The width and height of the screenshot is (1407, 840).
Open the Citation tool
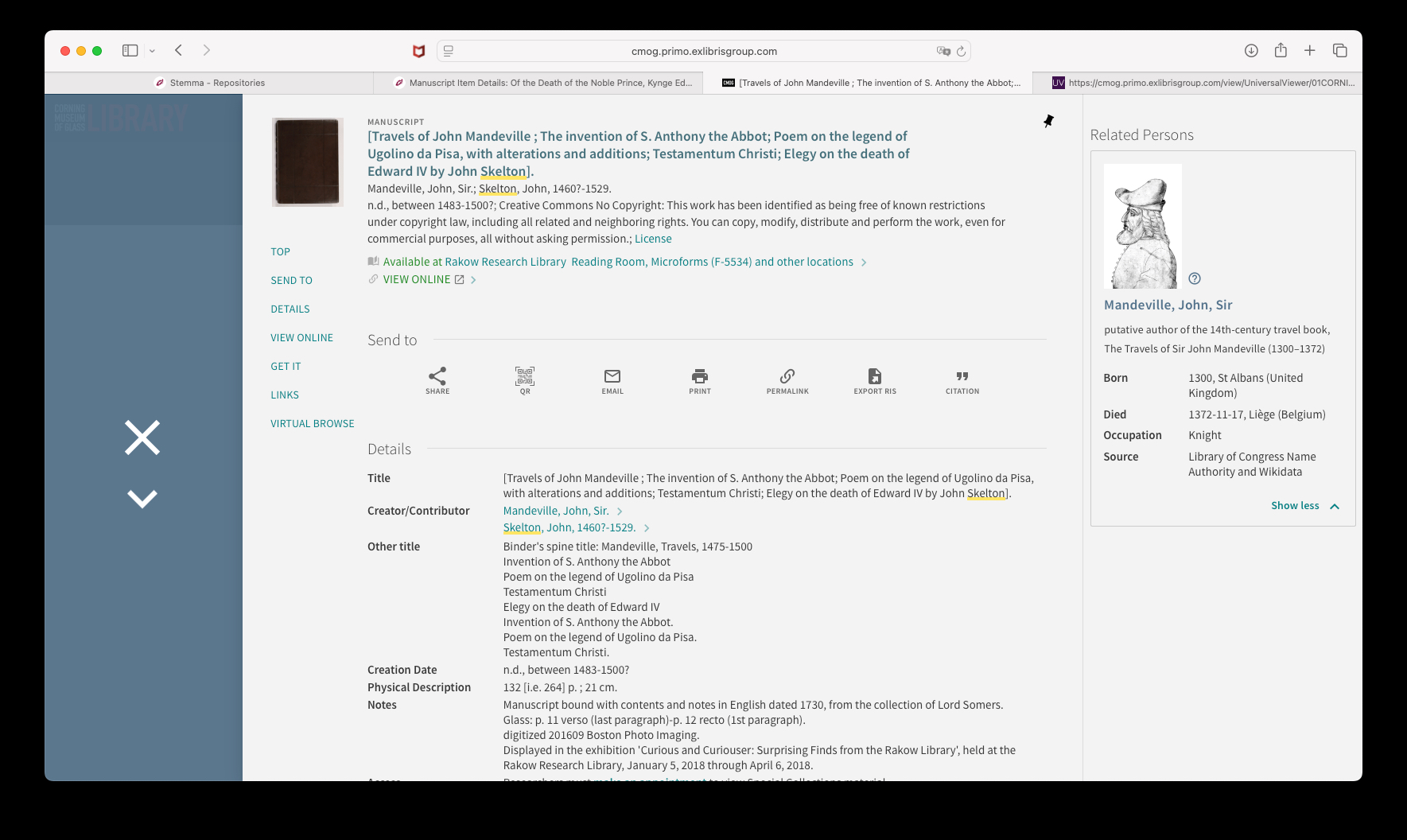(962, 379)
